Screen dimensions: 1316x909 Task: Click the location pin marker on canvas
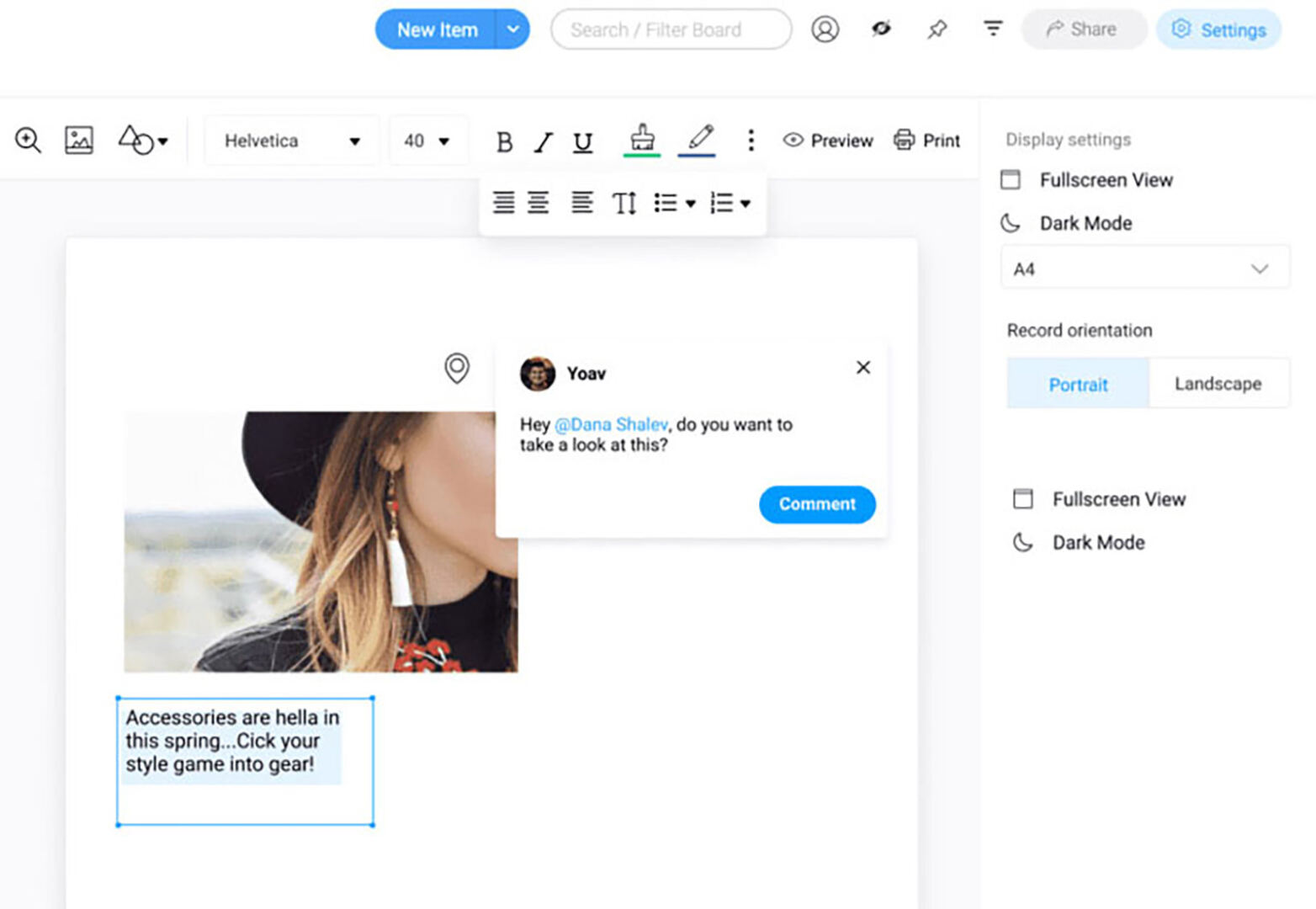(x=457, y=368)
